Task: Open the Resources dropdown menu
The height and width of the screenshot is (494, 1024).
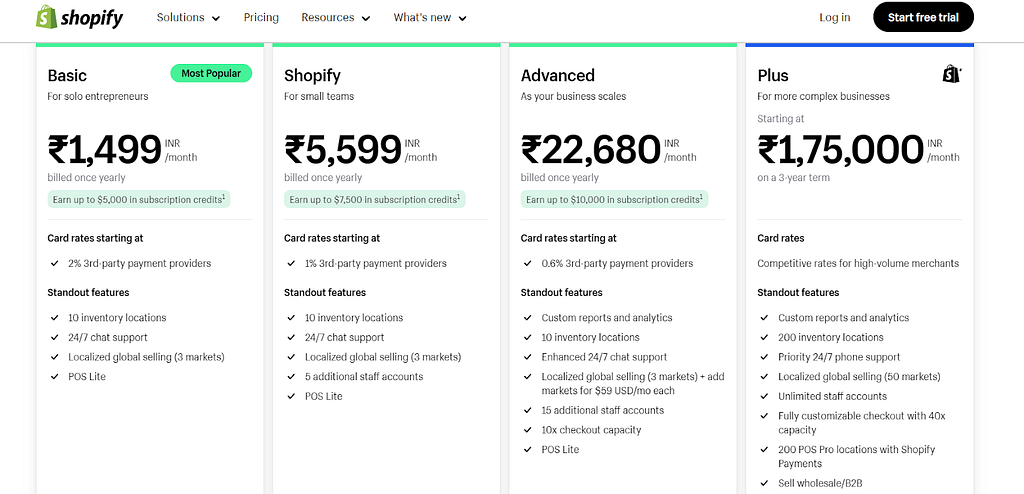Action: pyautogui.click(x=336, y=18)
